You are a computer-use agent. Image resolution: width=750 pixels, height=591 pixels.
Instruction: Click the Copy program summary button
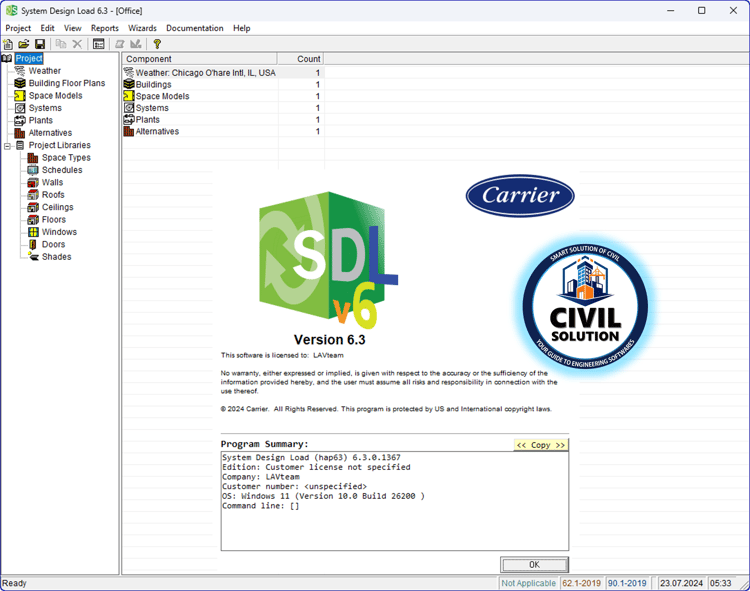[541, 445]
